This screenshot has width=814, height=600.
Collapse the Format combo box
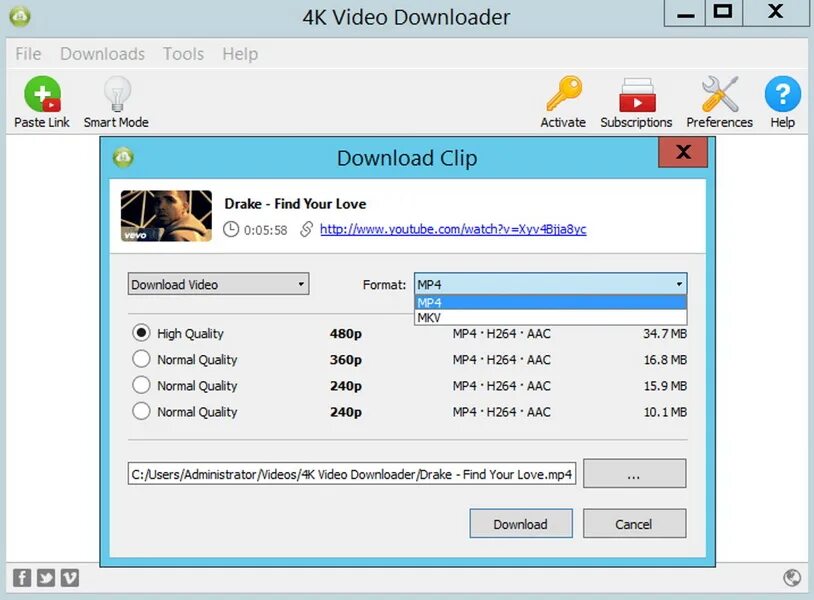tap(550, 284)
